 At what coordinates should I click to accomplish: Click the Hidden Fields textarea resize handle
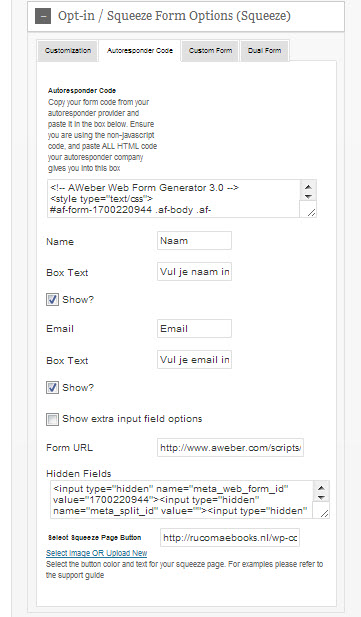(x=324, y=513)
